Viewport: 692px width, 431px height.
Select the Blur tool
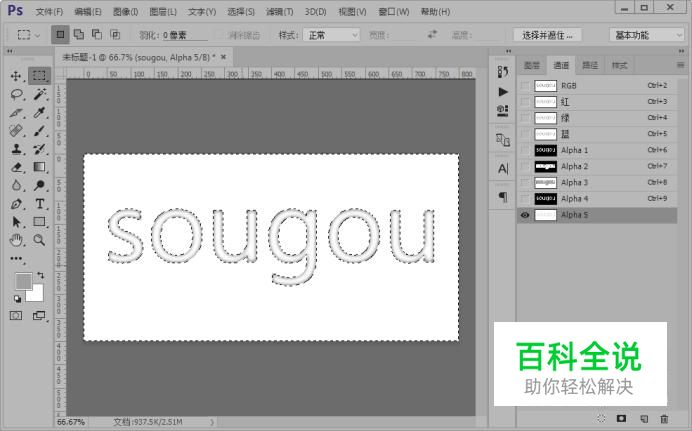pos(16,185)
